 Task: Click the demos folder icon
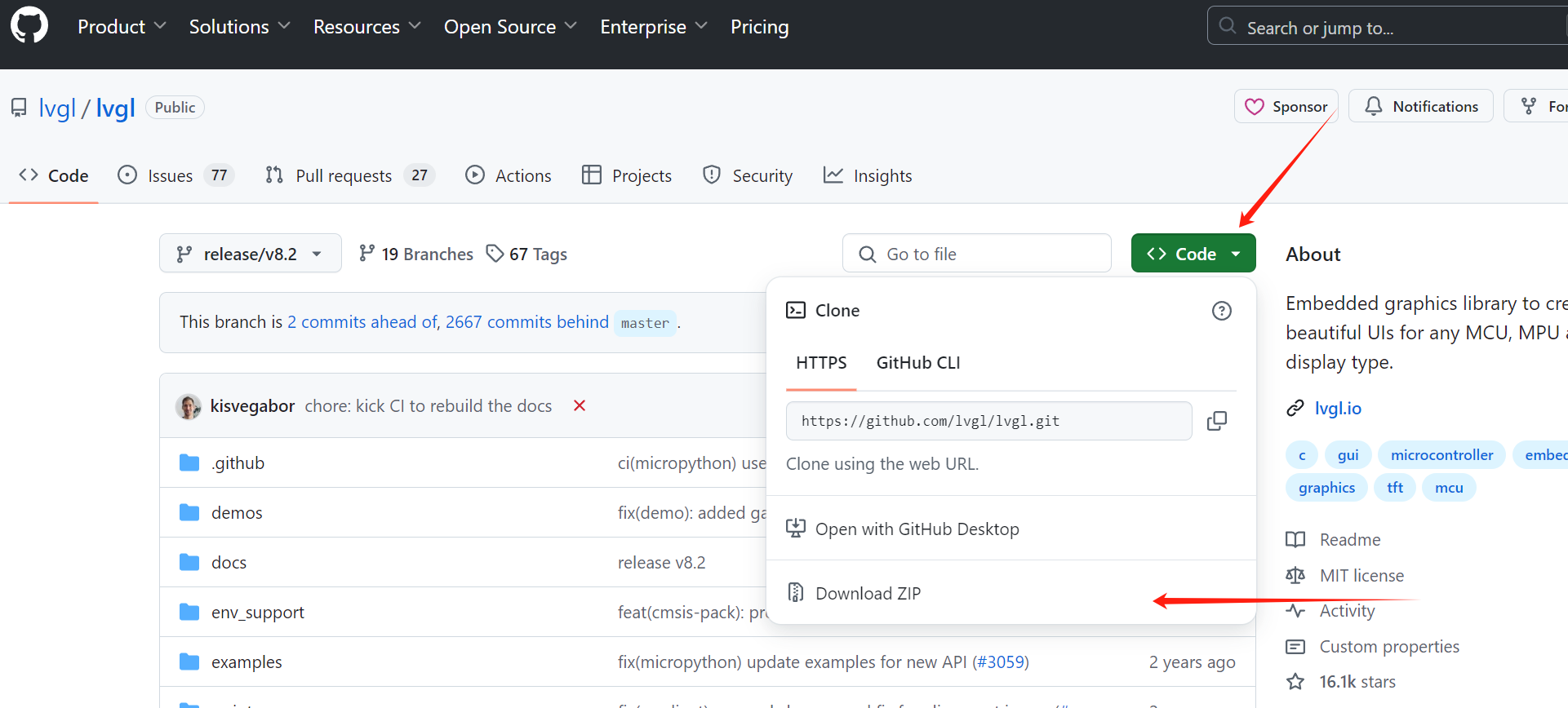(x=189, y=513)
